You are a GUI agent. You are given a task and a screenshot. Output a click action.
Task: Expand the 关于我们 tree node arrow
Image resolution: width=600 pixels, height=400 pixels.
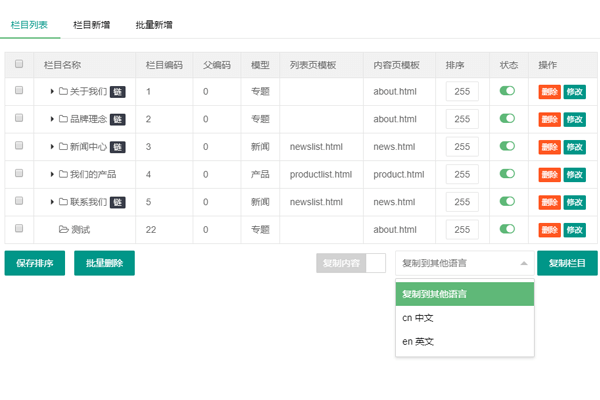coord(52,92)
